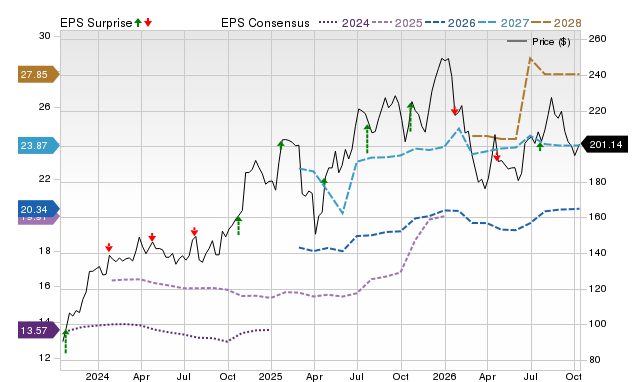Select the green surprise arrow just after 2025 began
Viewport: 640px width, 382px height.
[x=281, y=144]
